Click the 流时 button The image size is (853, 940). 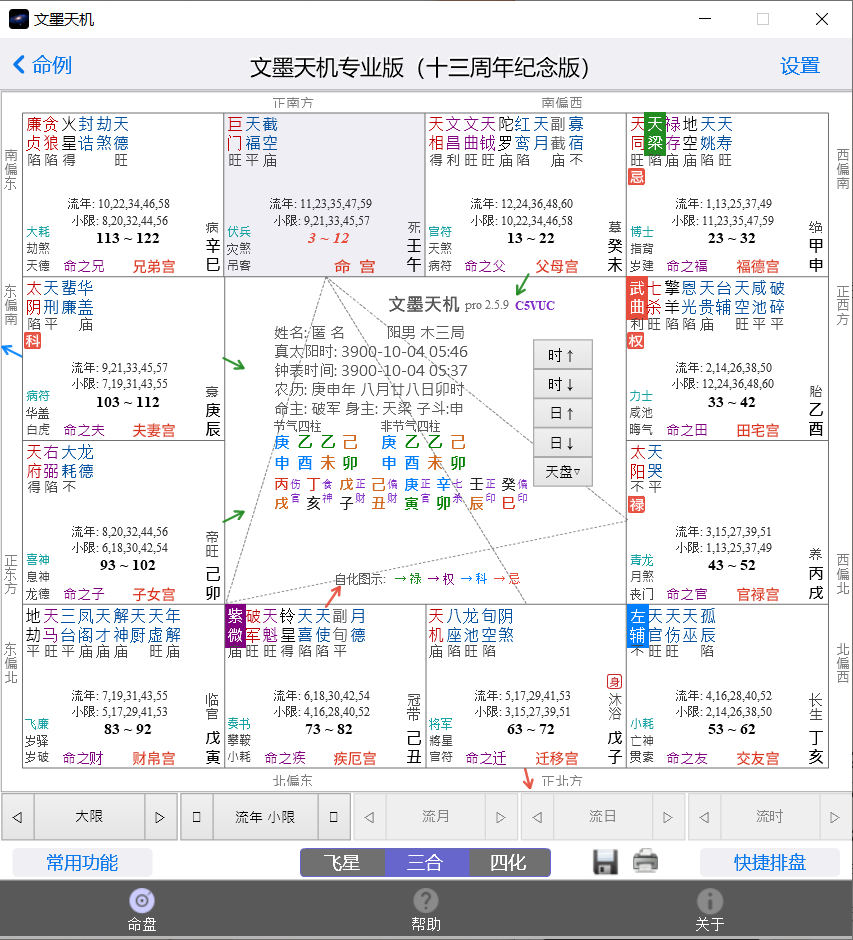coord(770,817)
